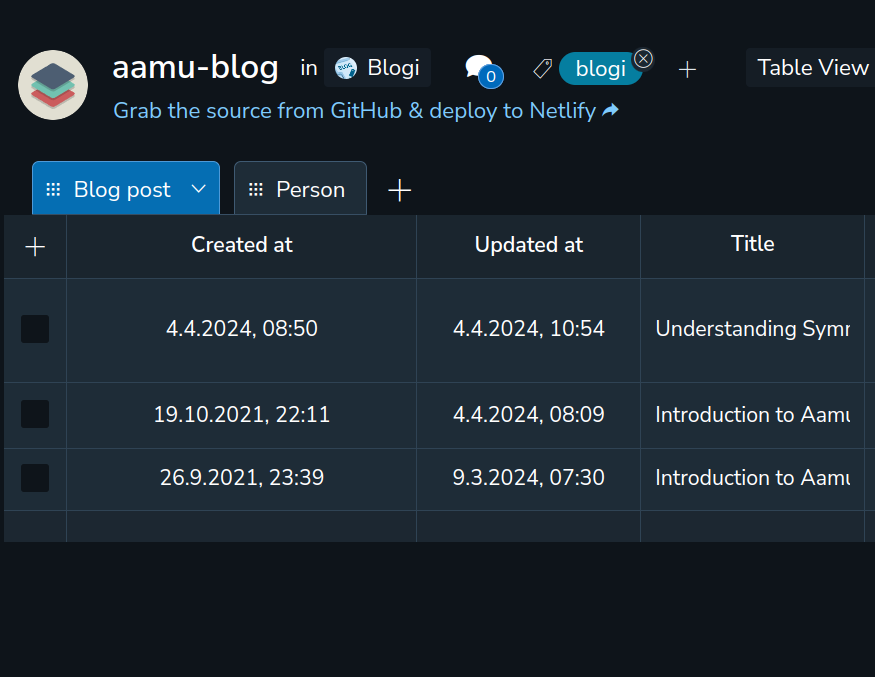Screen dimensions: 875x677
Task: Open Grab the source from GitHub link
Action: tap(354, 110)
